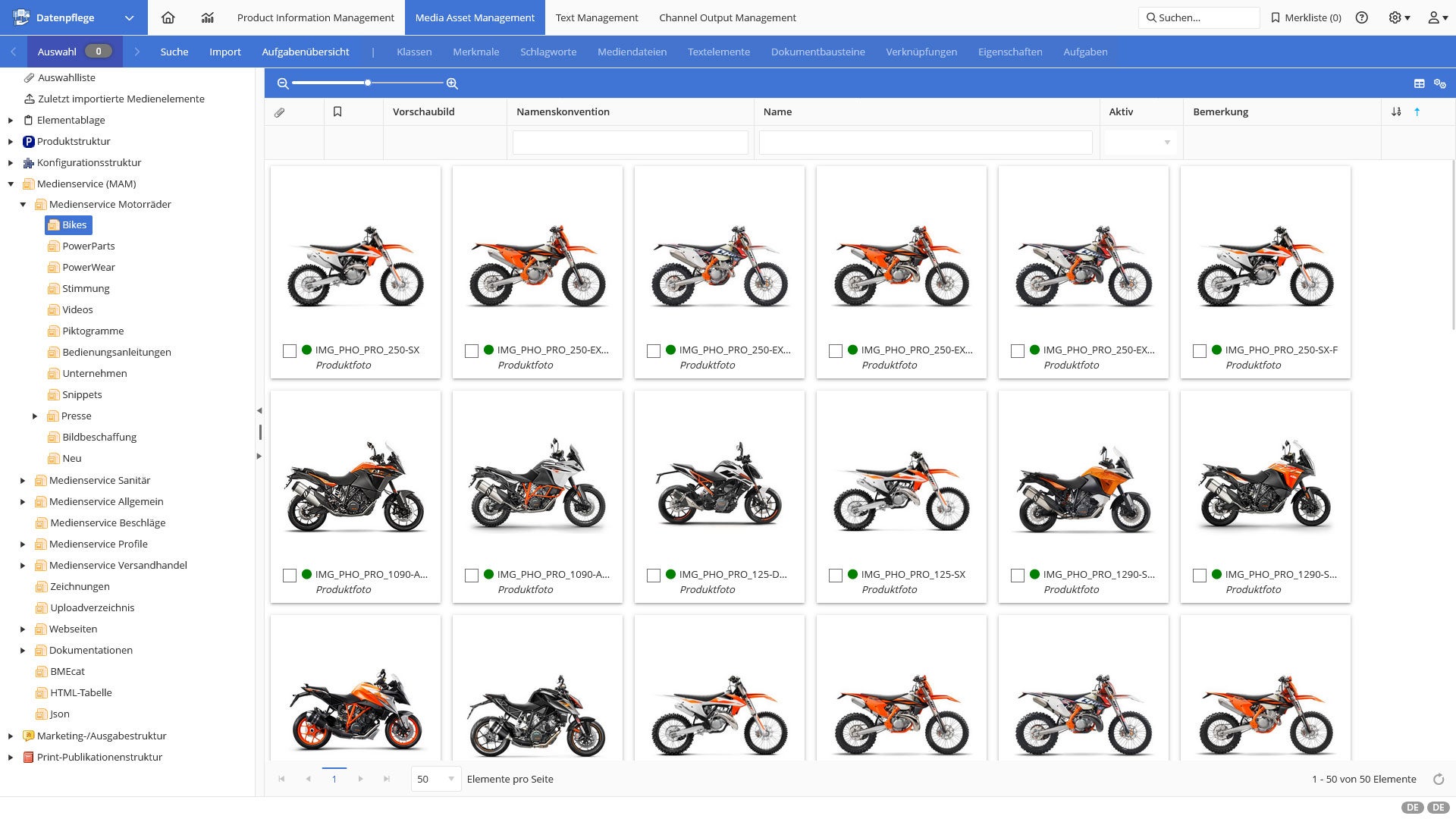
Task: Switch to table view icon
Action: point(1419,83)
